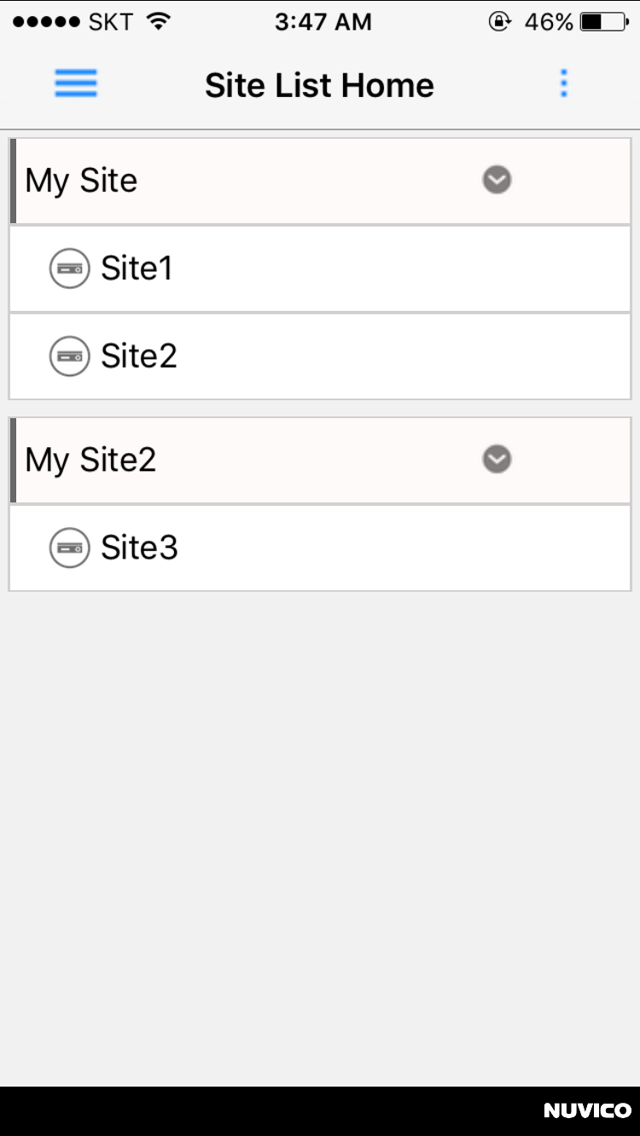
Task: Collapse the My Site2 group chevron
Action: [x=497, y=459]
